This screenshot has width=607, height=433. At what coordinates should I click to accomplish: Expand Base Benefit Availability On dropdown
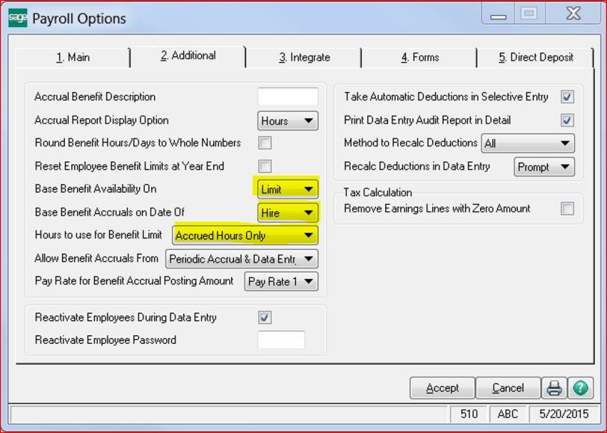pyautogui.click(x=287, y=189)
